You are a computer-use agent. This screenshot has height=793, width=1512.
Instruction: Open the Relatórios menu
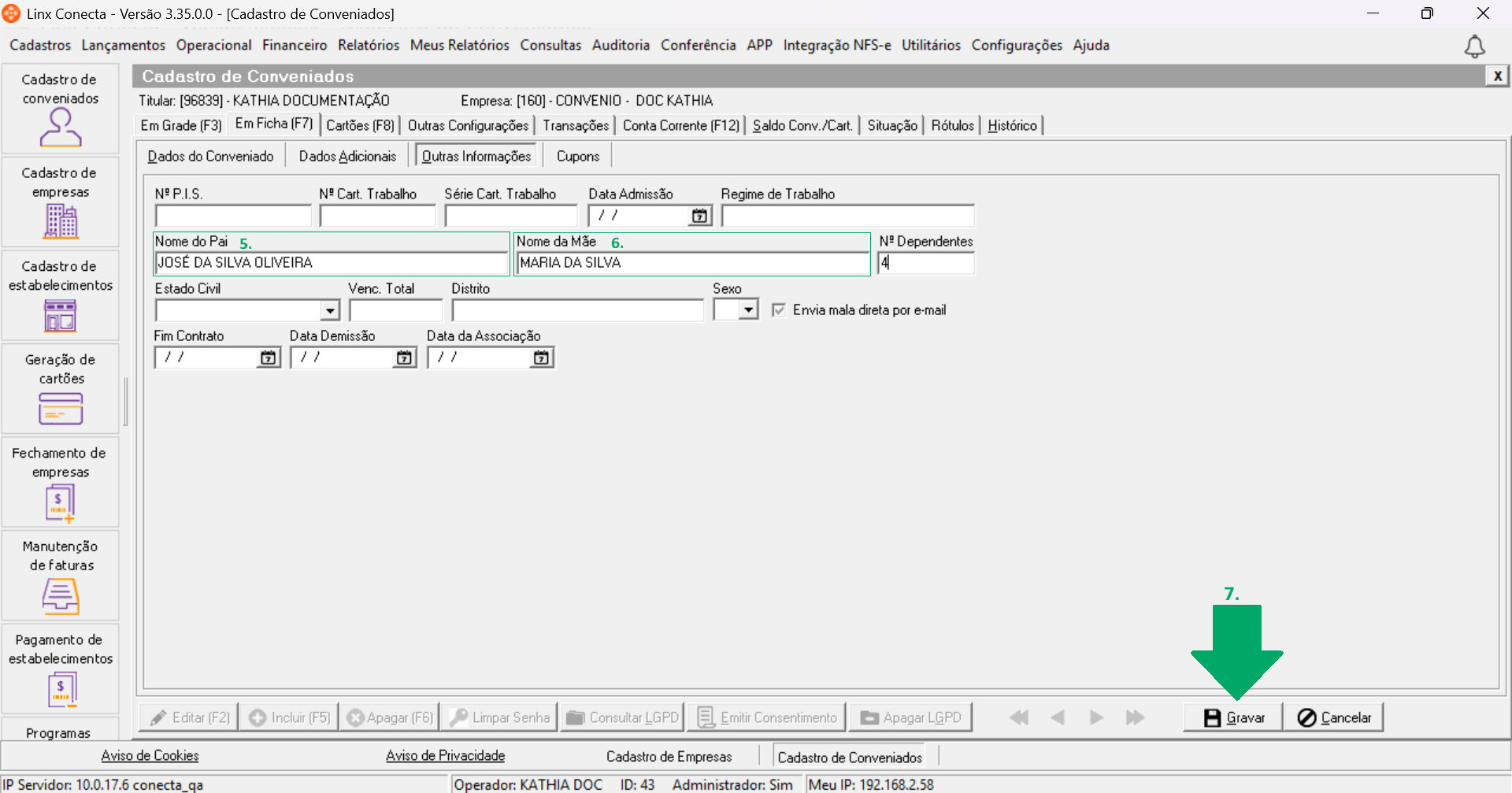(369, 46)
